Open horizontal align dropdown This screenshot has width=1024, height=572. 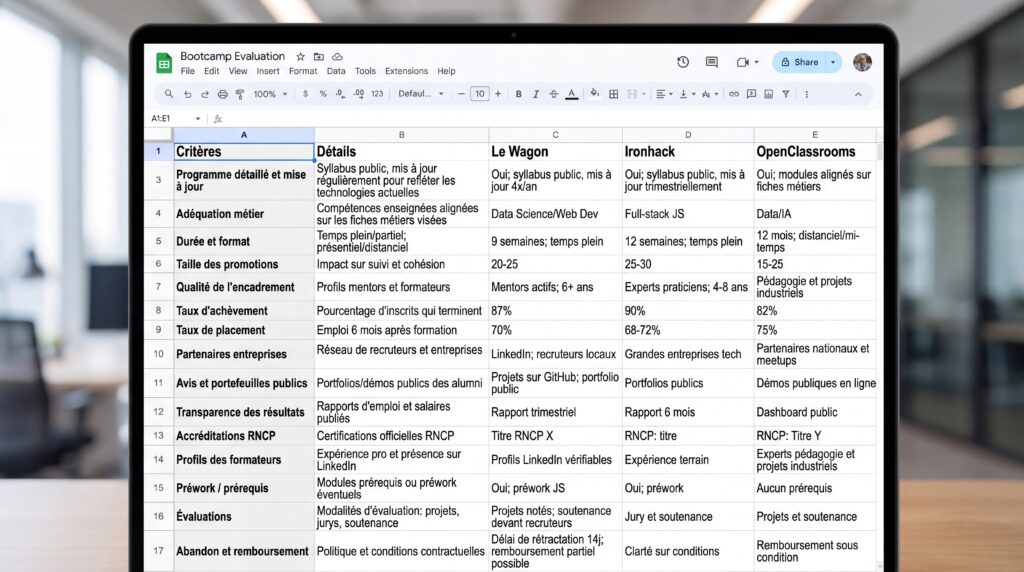664,94
